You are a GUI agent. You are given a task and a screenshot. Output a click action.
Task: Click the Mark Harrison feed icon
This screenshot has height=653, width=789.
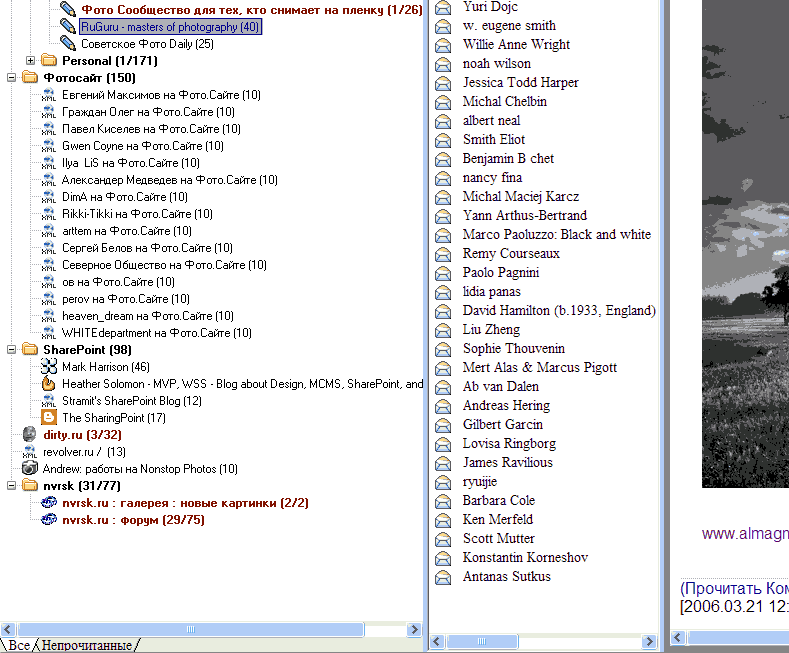[48, 367]
